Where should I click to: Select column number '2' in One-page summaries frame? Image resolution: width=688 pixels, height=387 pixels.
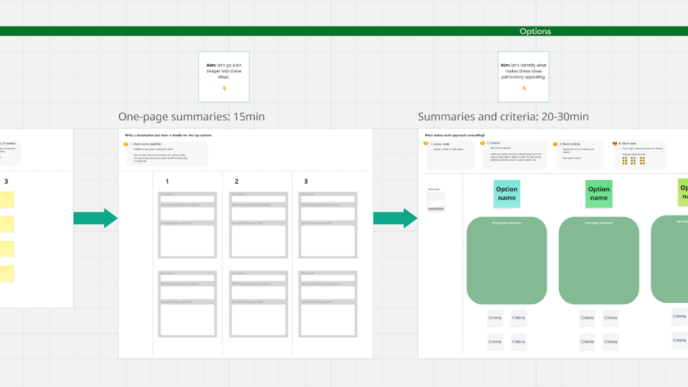coord(236,181)
